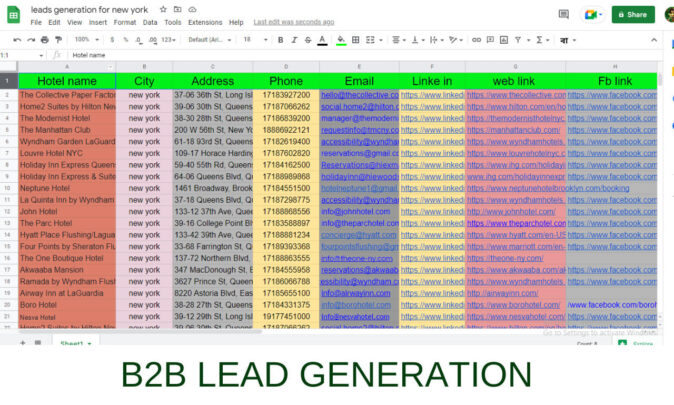674x405 pixels.
Task: Open the fill color picker
Action: pyautogui.click(x=341, y=40)
